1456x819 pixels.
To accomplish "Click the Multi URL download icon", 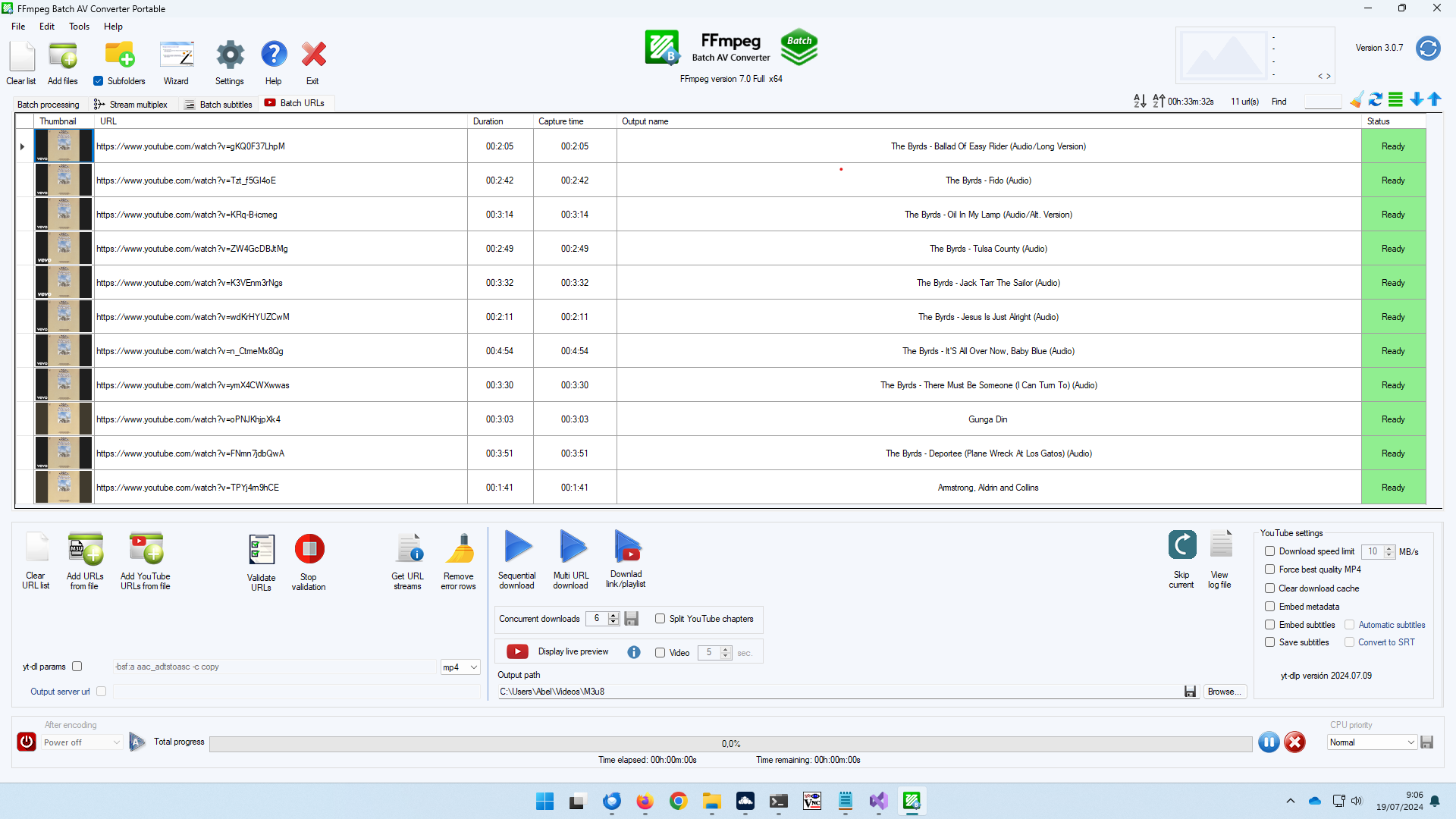I will [571, 548].
